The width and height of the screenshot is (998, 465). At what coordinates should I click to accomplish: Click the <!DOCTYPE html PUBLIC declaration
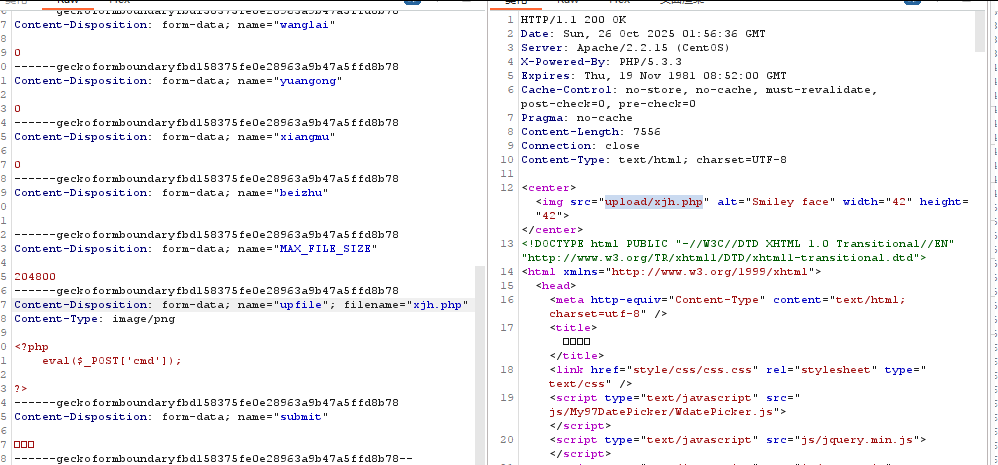click(738, 244)
